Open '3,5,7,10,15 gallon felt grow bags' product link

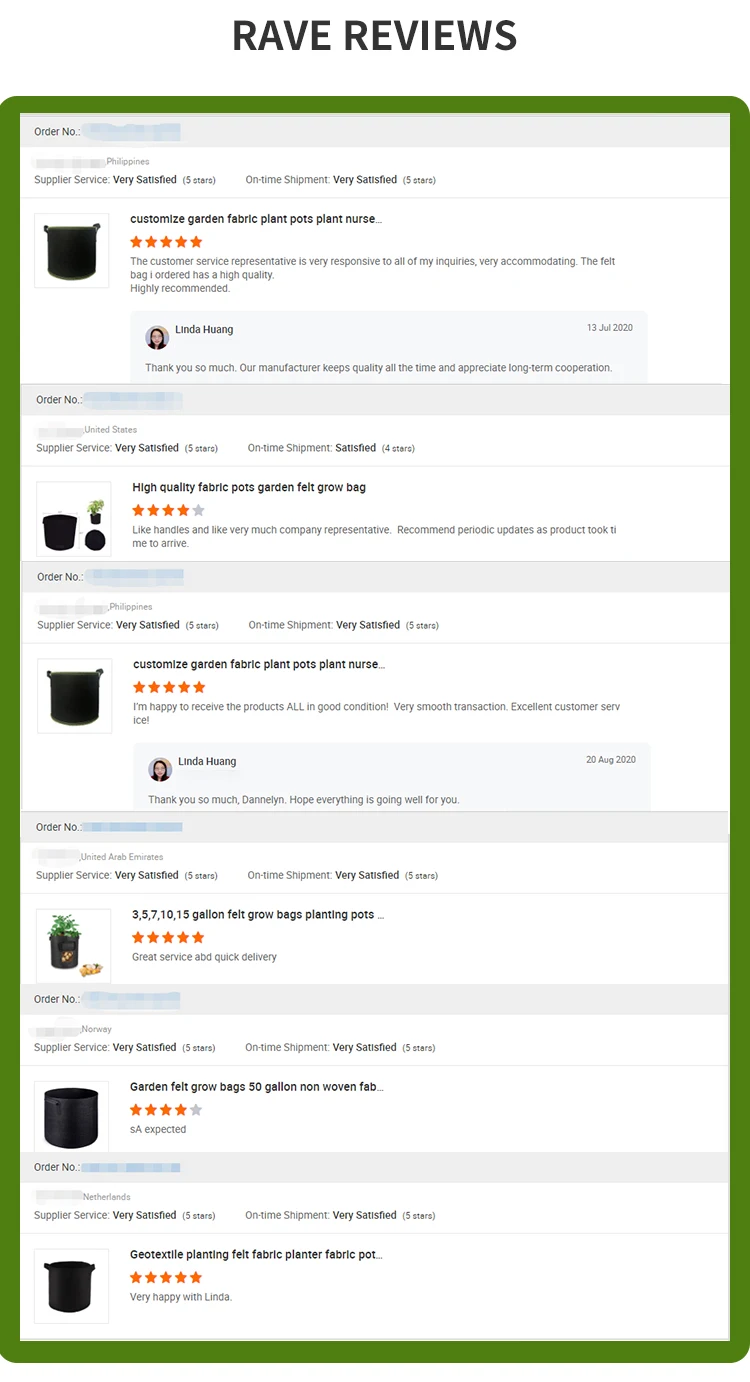(x=258, y=915)
